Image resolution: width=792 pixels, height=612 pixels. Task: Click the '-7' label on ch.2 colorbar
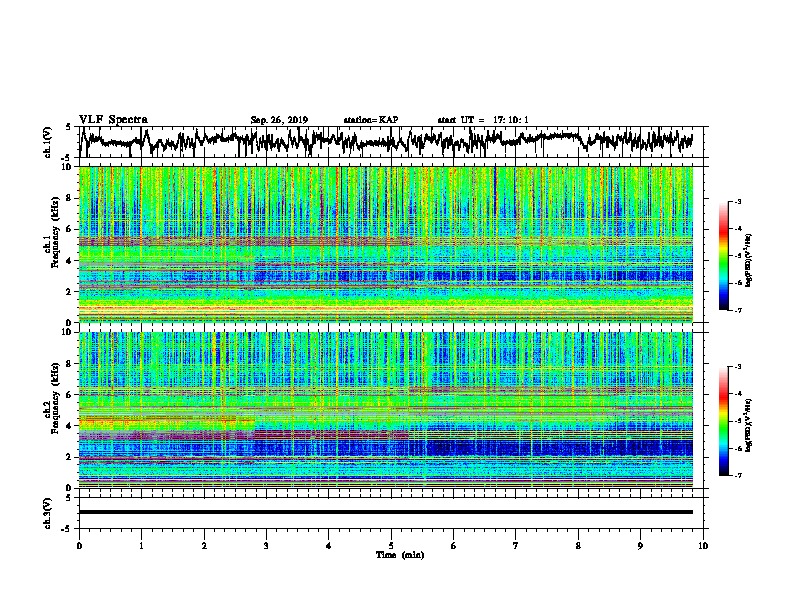[738, 475]
